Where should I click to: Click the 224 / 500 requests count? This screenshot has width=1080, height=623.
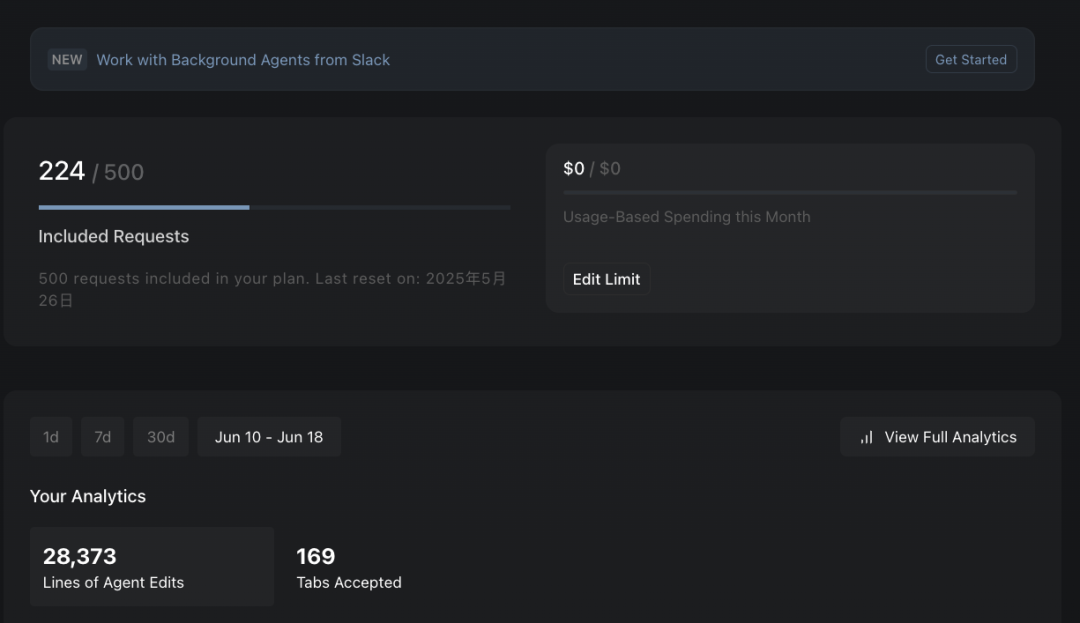(x=91, y=171)
